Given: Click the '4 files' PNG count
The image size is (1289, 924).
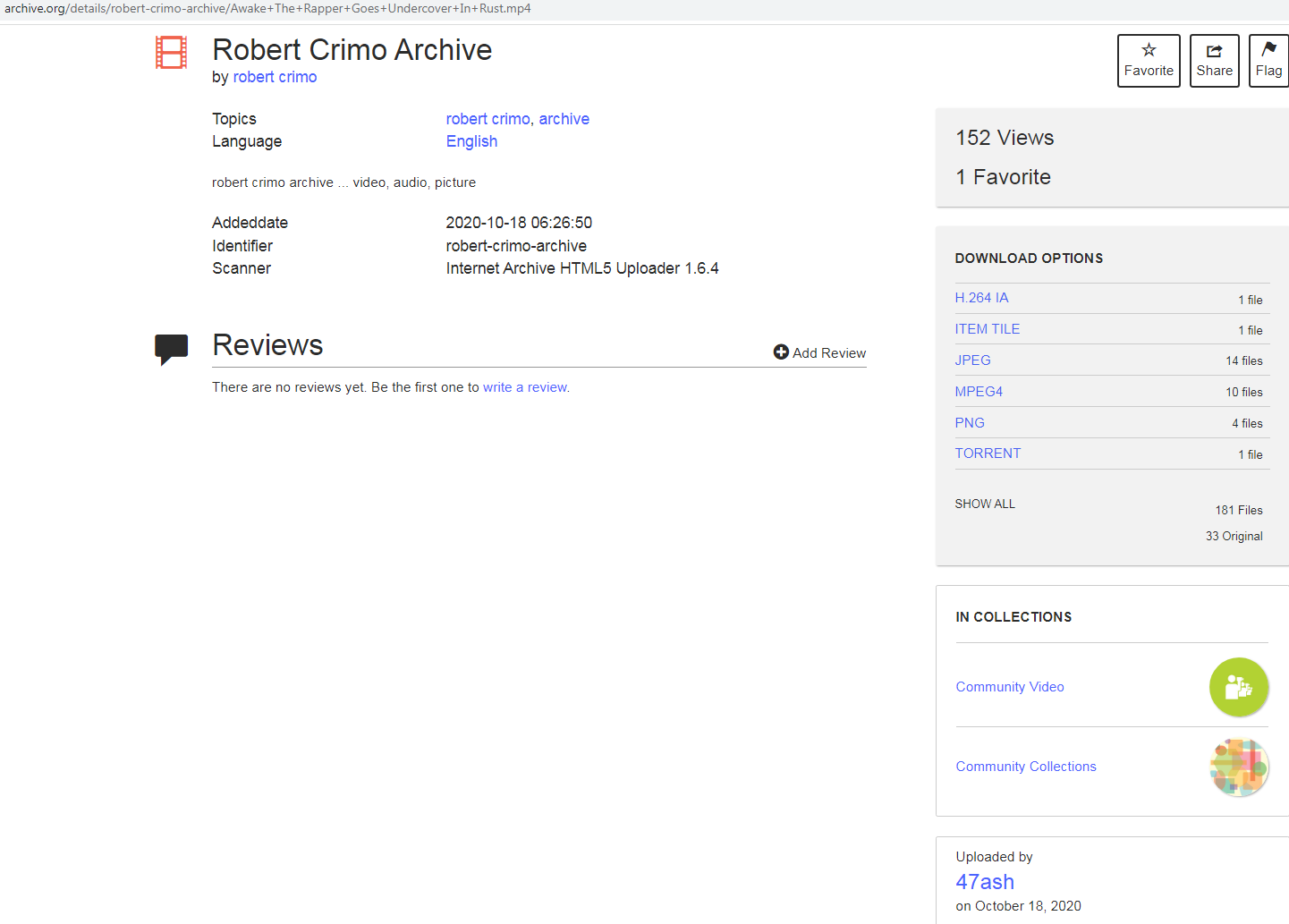Looking at the screenshot, I should (1247, 424).
